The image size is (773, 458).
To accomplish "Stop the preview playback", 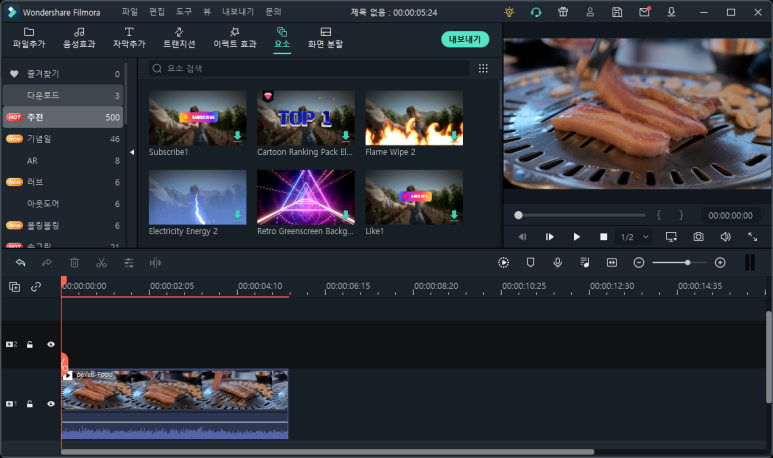I will [x=603, y=237].
